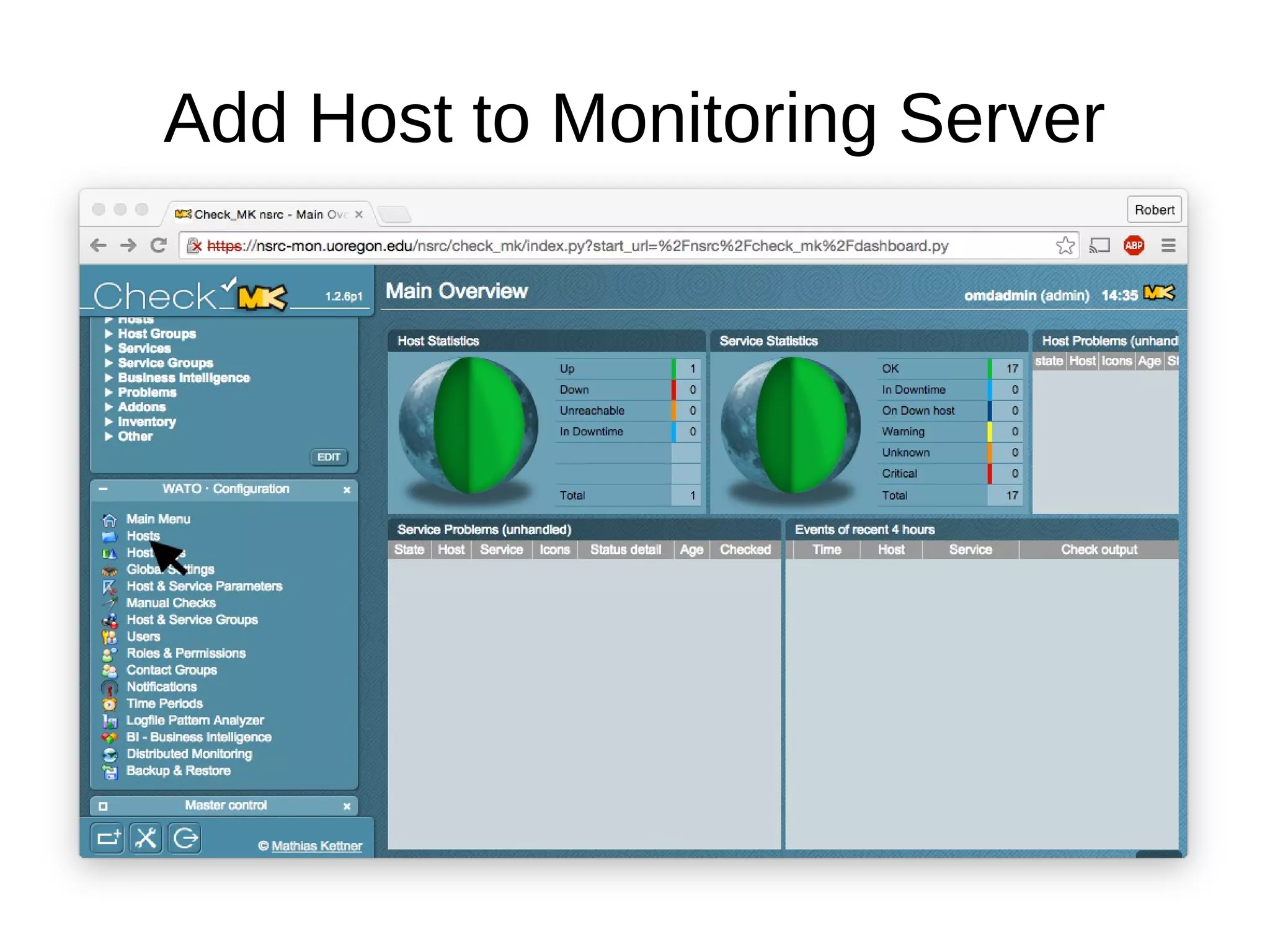Image resolution: width=1270 pixels, height=952 pixels.
Task: Click the Check output column header
Action: 1099,549
